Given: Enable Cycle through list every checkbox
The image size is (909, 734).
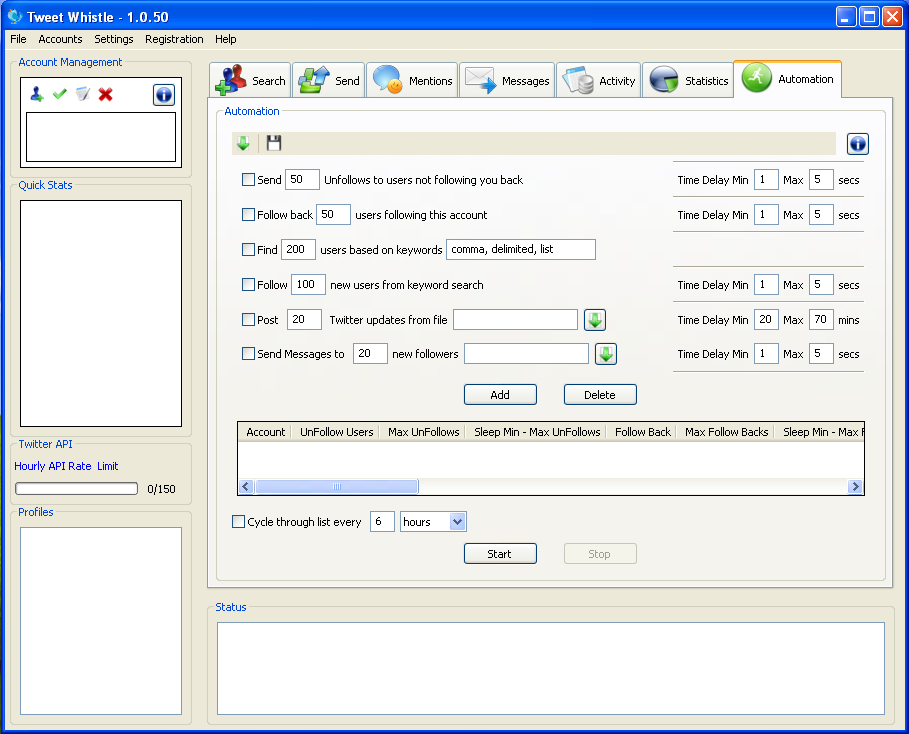Looking at the screenshot, I should click(x=238, y=521).
